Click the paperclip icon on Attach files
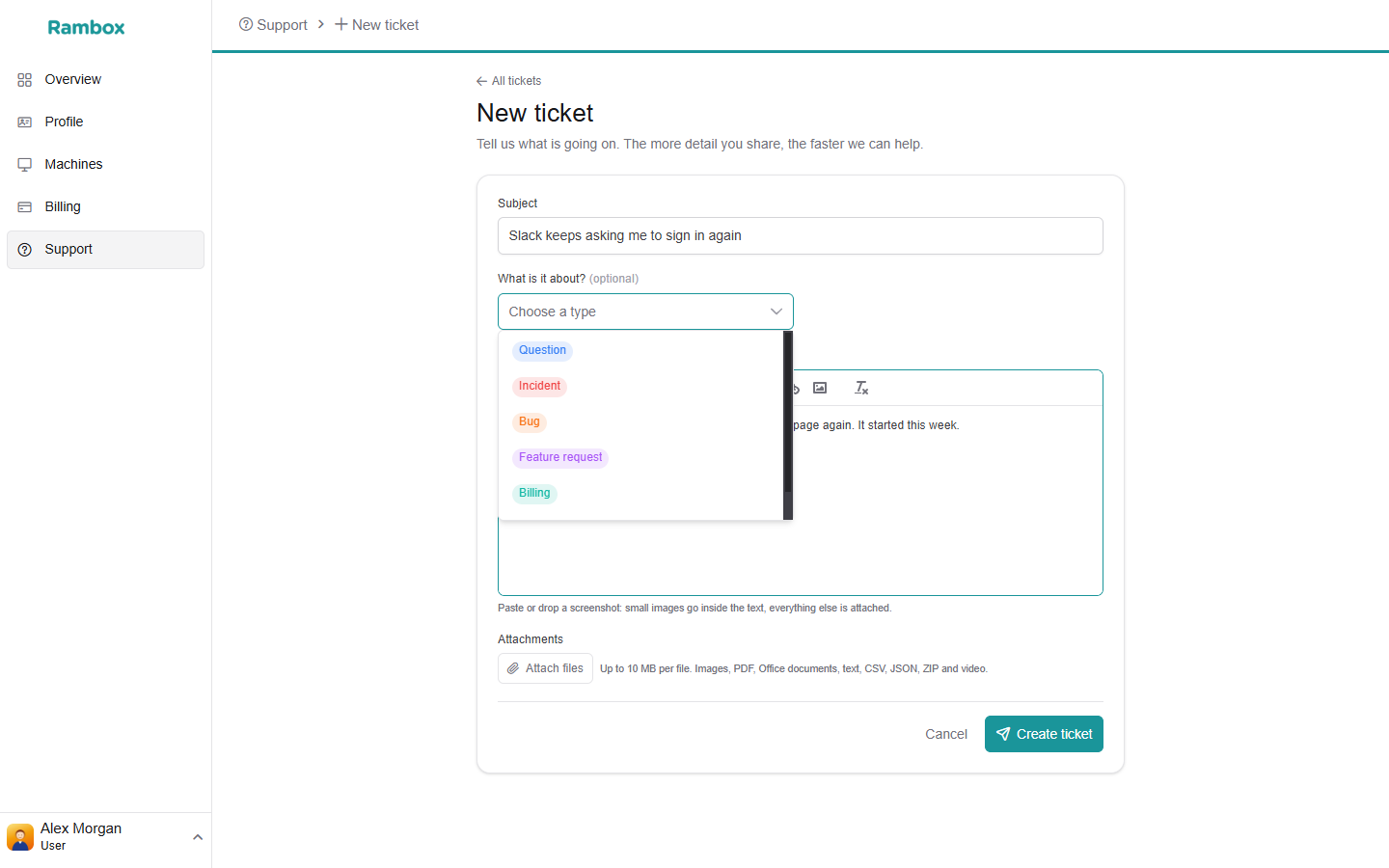 [x=513, y=668]
